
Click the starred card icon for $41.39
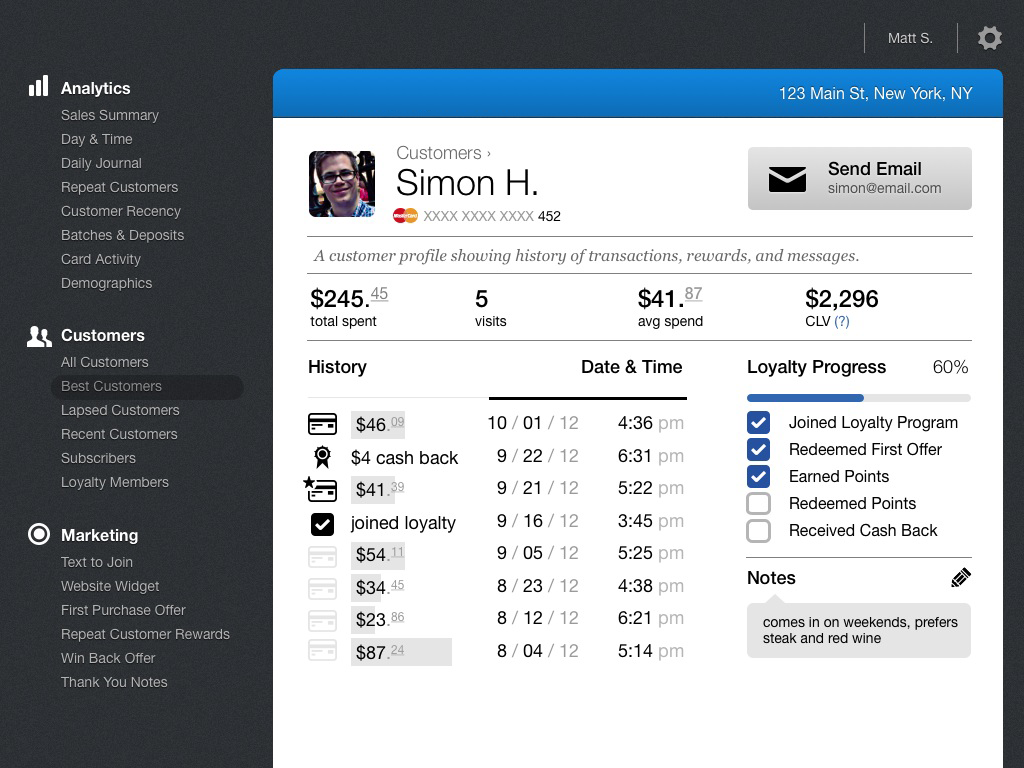tap(321, 489)
